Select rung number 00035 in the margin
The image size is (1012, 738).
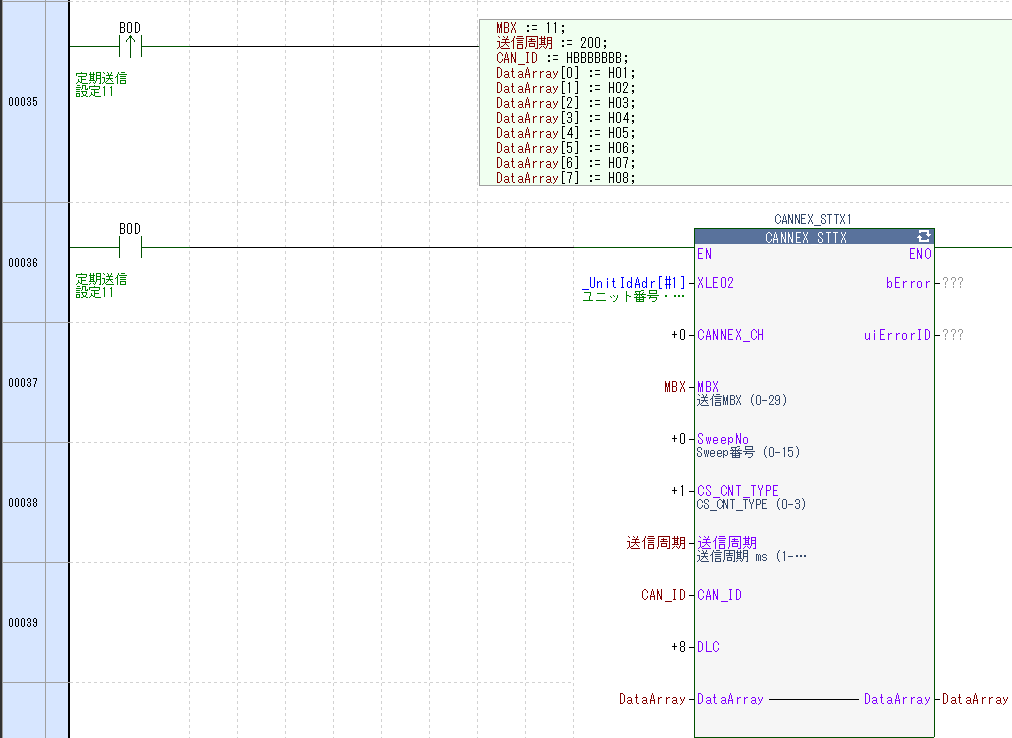pos(22,102)
